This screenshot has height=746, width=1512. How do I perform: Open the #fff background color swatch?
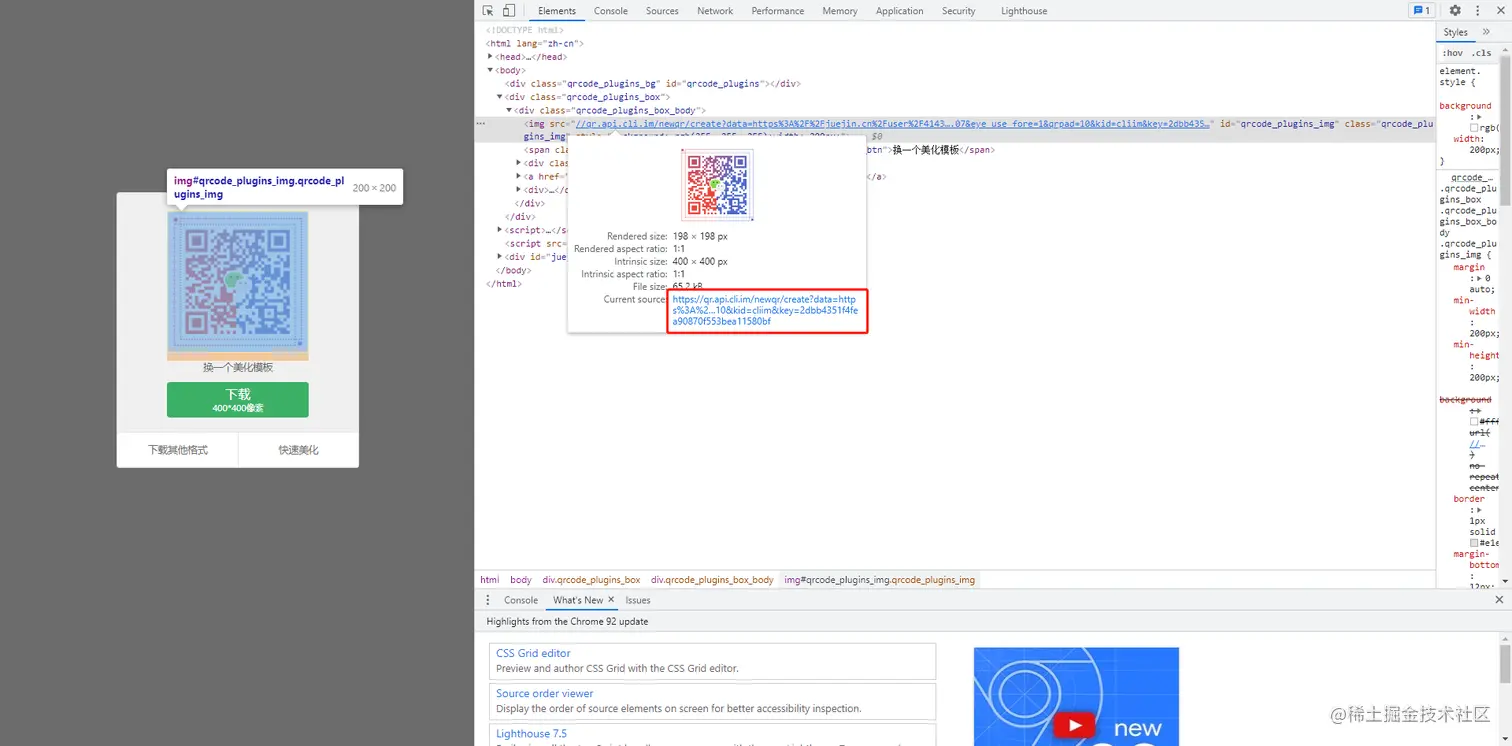coord(1474,421)
